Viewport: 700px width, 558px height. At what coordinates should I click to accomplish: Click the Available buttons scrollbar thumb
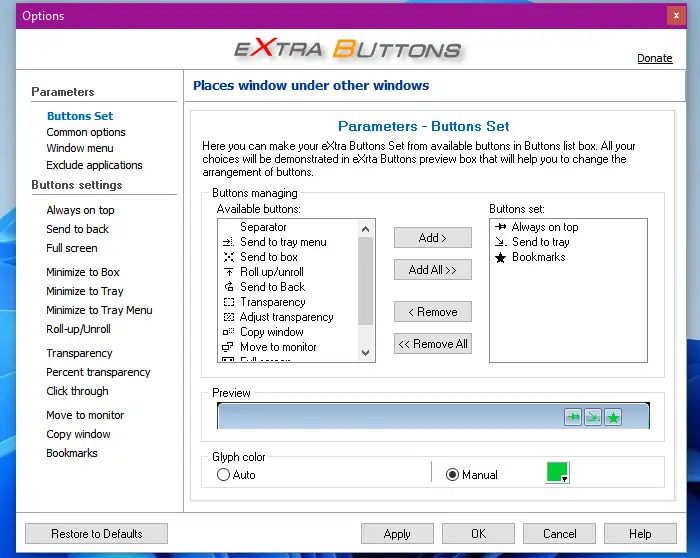[366, 281]
